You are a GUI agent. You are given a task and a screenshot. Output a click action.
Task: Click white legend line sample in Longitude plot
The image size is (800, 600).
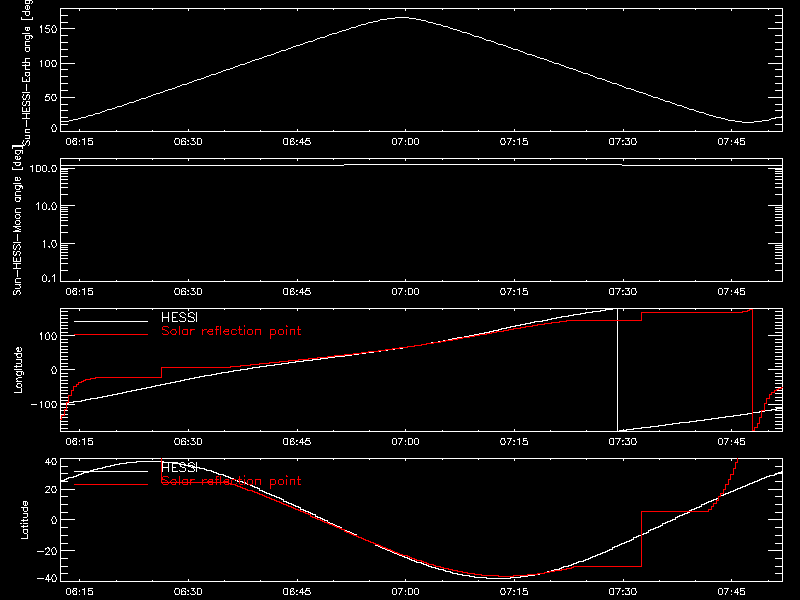111,321
